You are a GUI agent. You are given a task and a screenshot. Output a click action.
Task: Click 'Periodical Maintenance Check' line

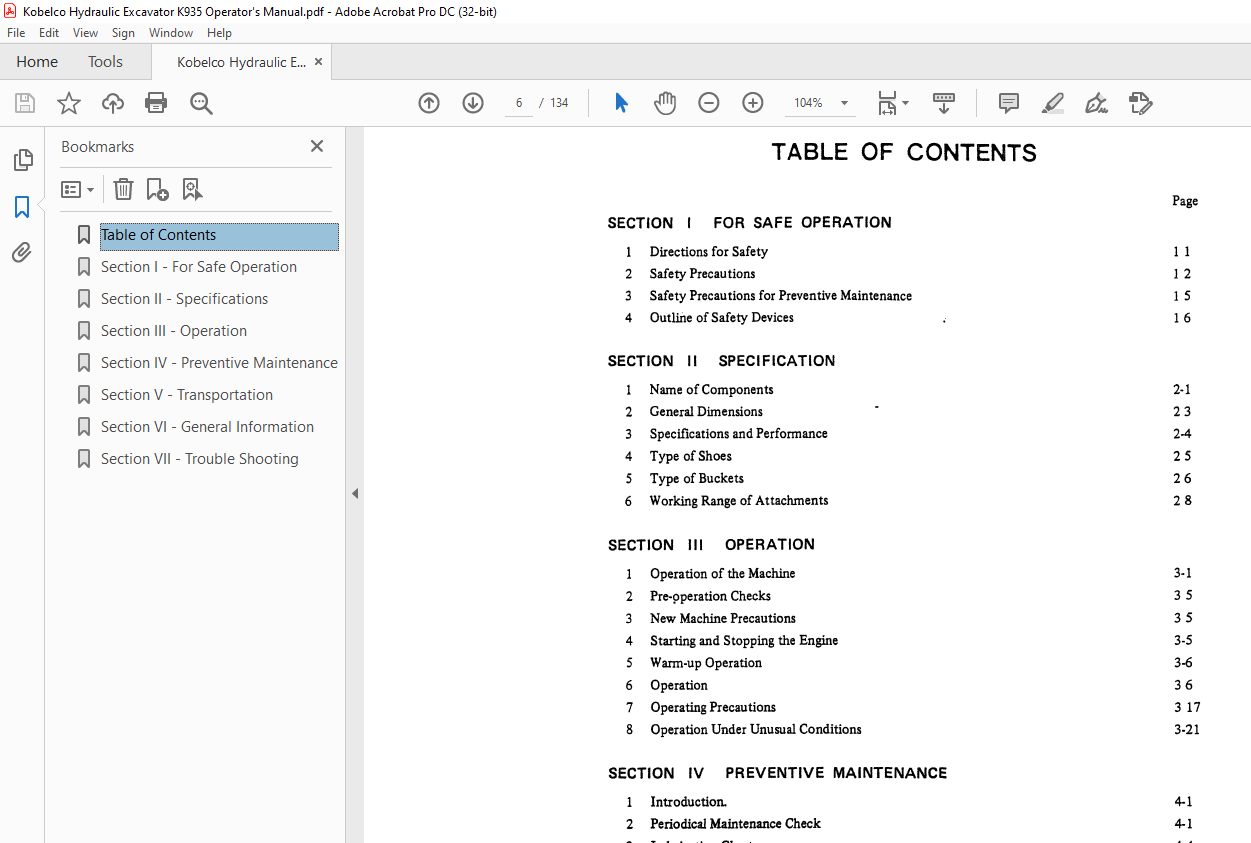click(735, 824)
